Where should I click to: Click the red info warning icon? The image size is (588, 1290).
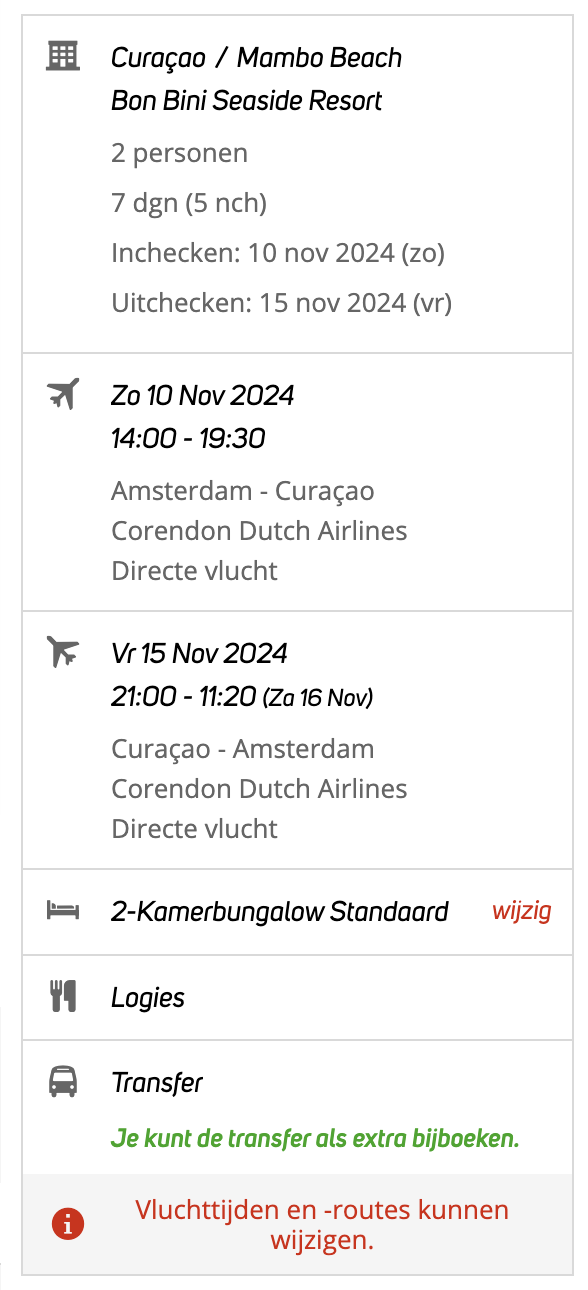[68, 1223]
